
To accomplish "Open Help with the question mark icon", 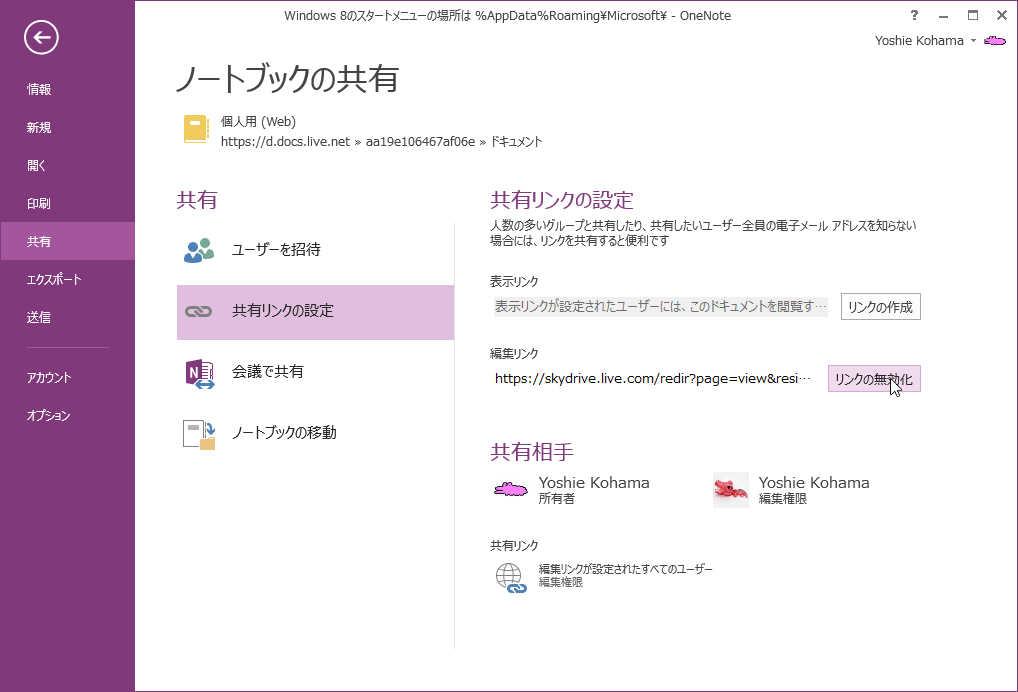I will pos(914,16).
